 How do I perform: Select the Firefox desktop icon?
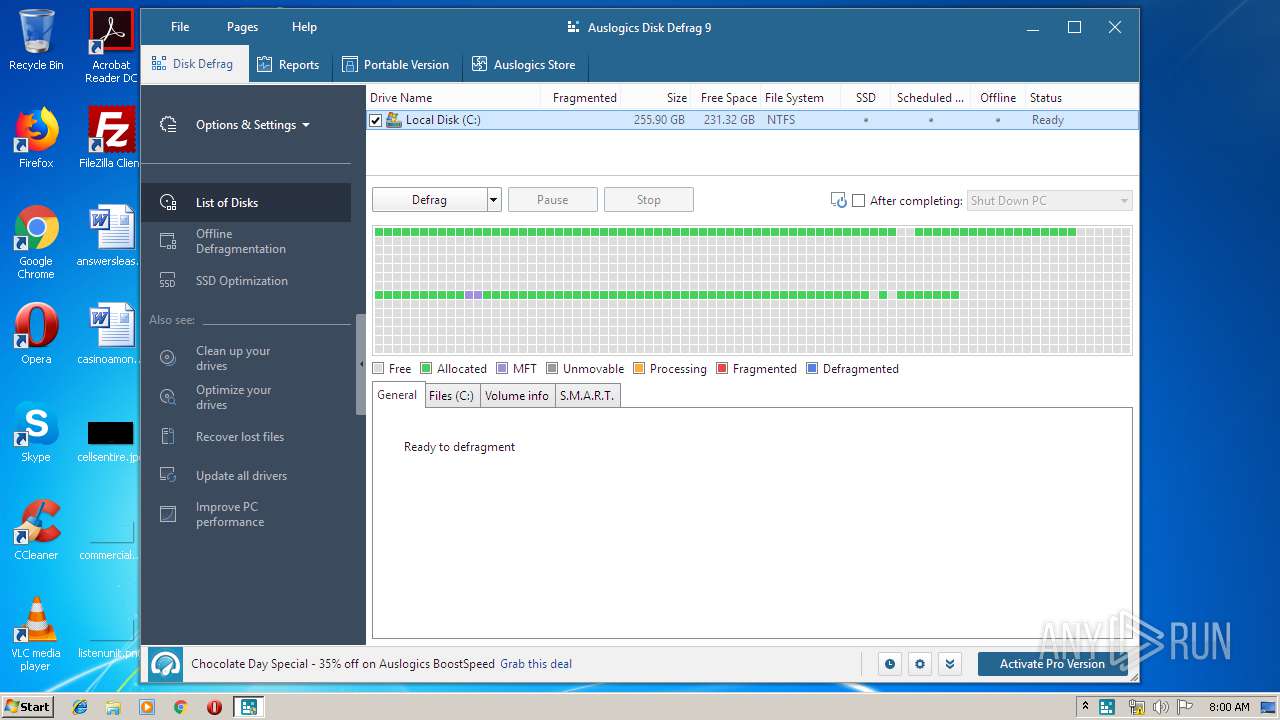[x=36, y=138]
